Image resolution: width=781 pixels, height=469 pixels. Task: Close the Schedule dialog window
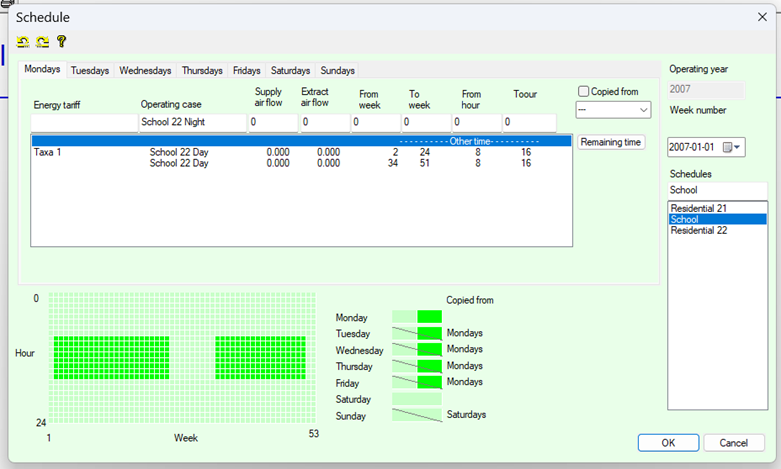pos(763,17)
